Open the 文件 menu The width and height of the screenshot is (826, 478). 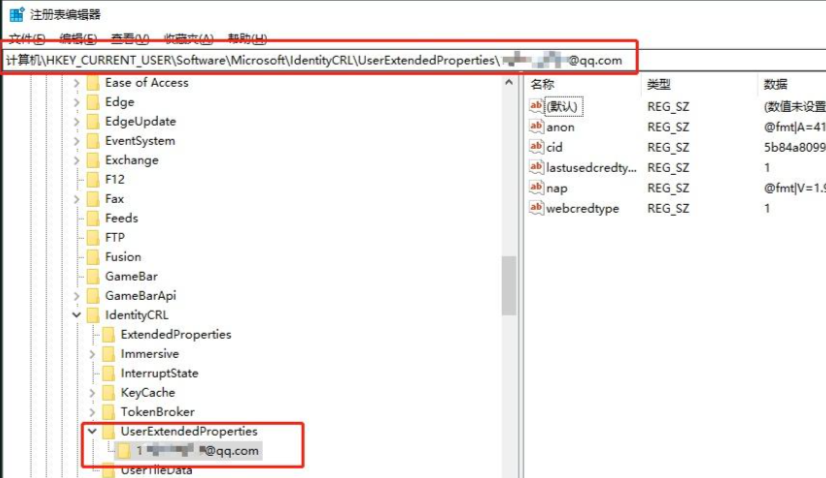[26, 38]
